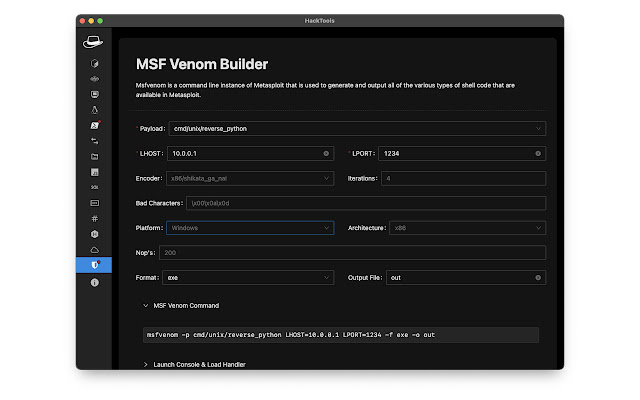Open the Data Encoding icon
The image size is (640, 400).
coord(94,203)
